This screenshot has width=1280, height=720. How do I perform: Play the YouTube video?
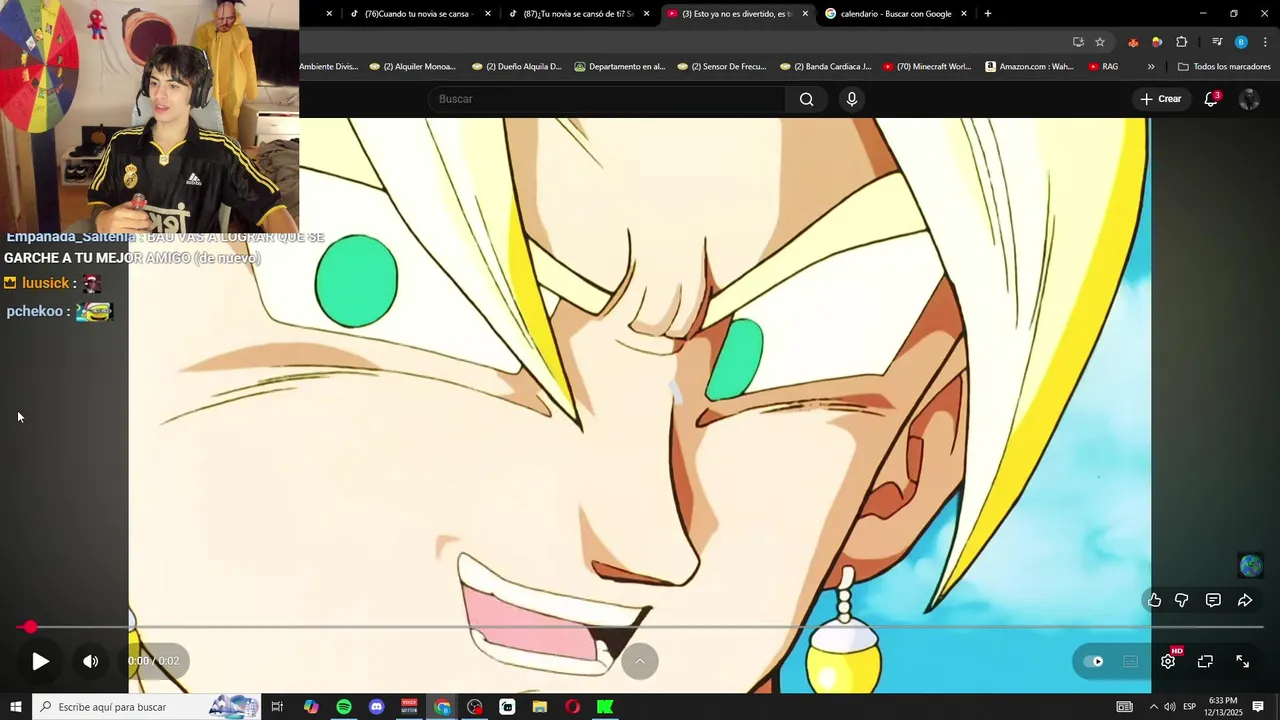[40, 661]
